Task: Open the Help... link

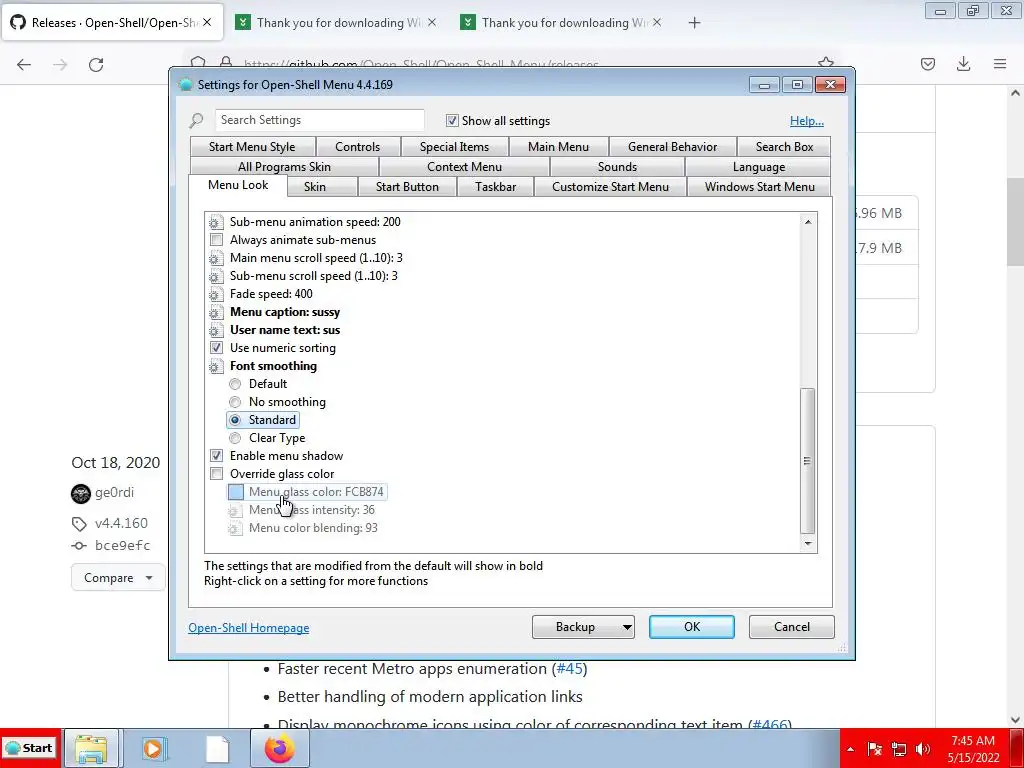Action: click(x=807, y=121)
